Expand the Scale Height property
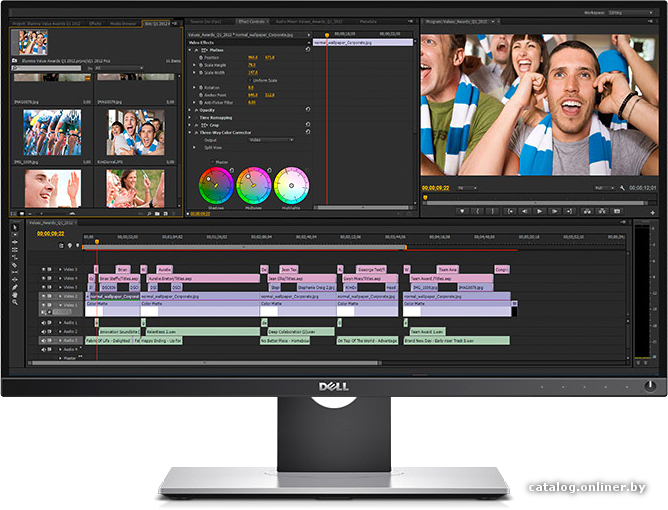 [x=194, y=65]
